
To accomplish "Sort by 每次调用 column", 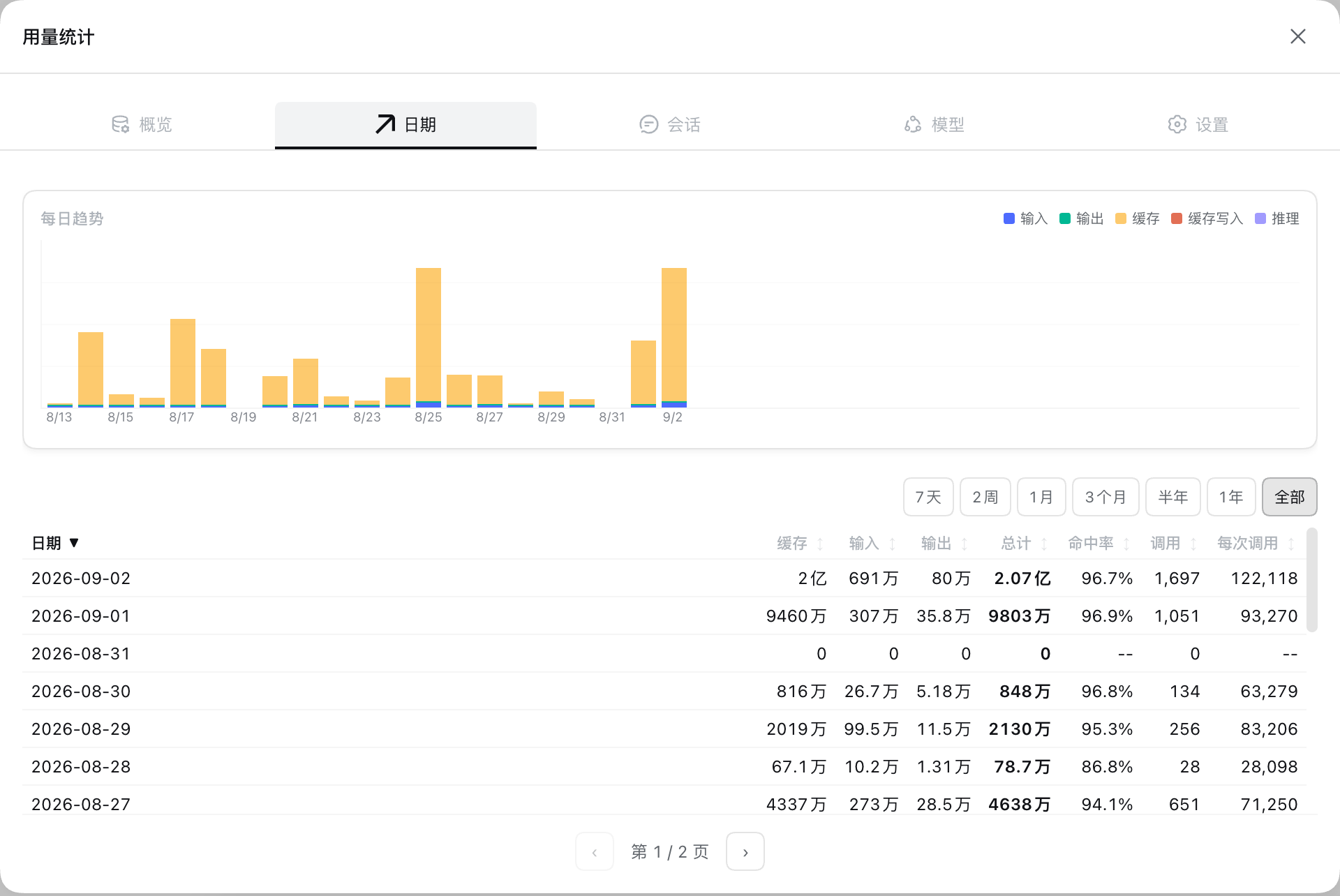I will (1256, 543).
